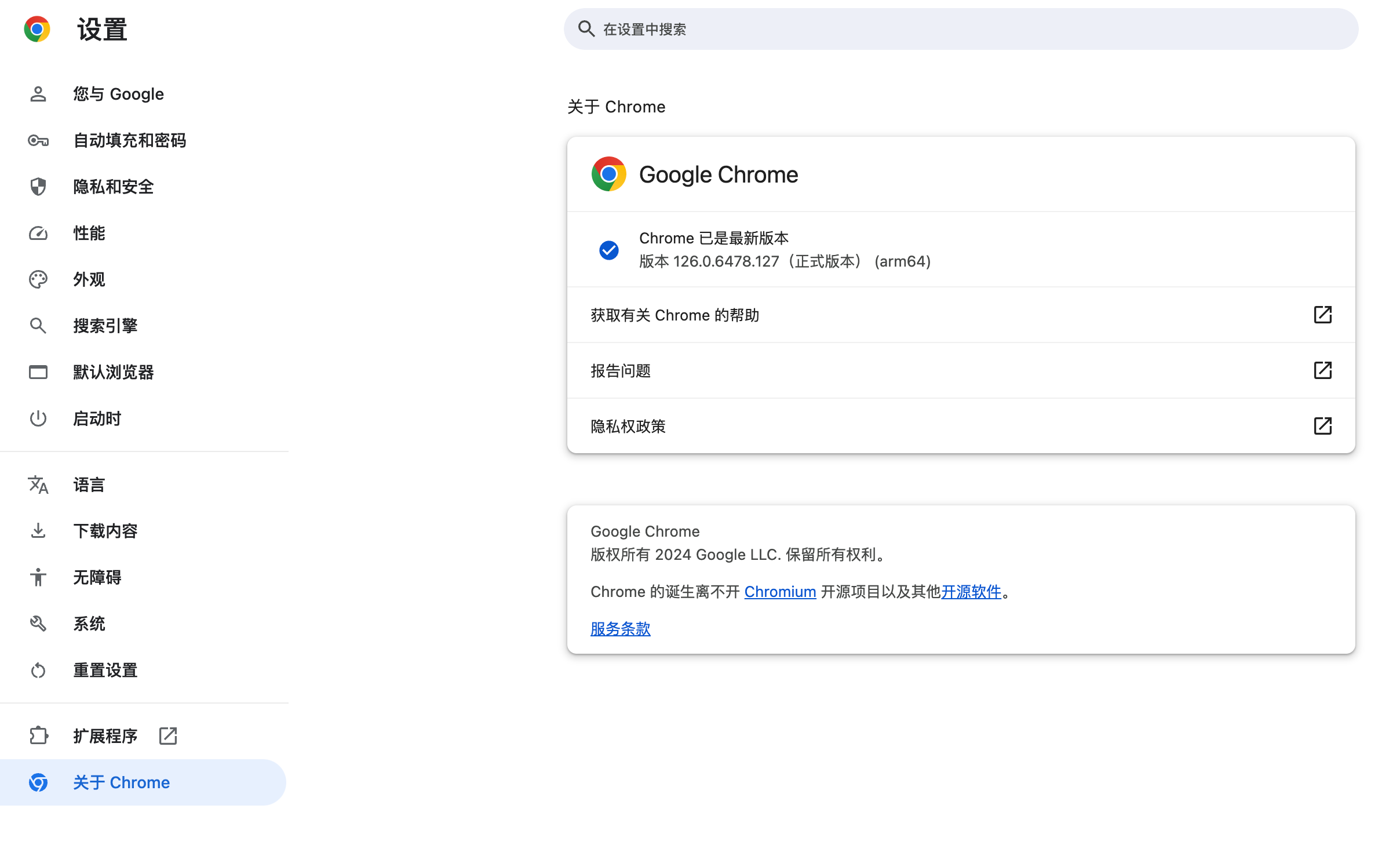Click the 设置 page title
The height and width of the screenshot is (845, 1400).
coord(102,29)
